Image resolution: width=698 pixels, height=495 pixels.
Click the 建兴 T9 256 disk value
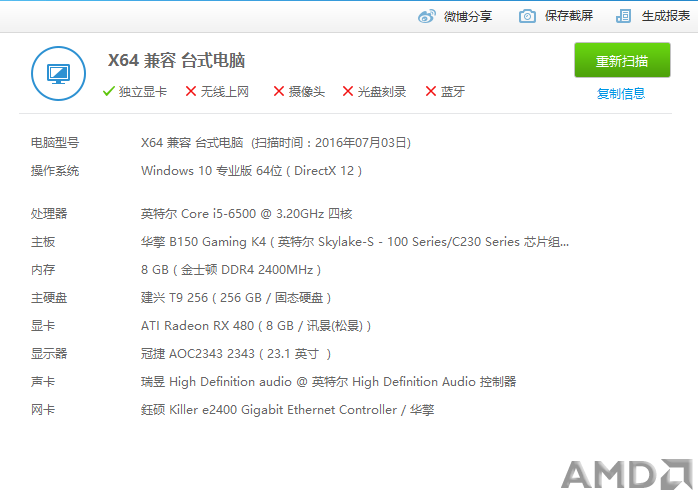click(236, 298)
